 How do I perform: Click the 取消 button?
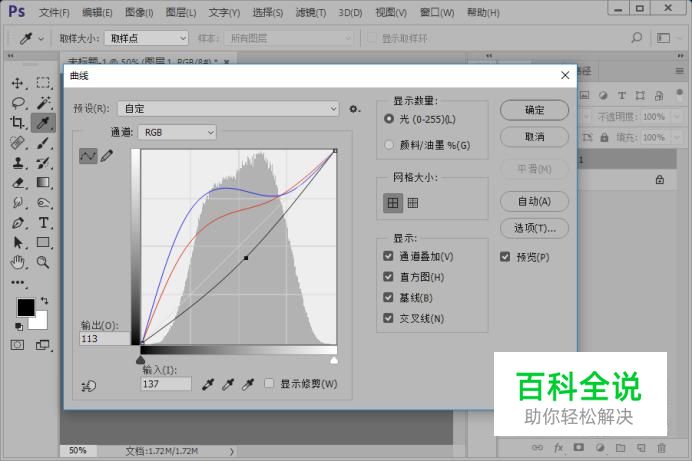click(x=534, y=137)
